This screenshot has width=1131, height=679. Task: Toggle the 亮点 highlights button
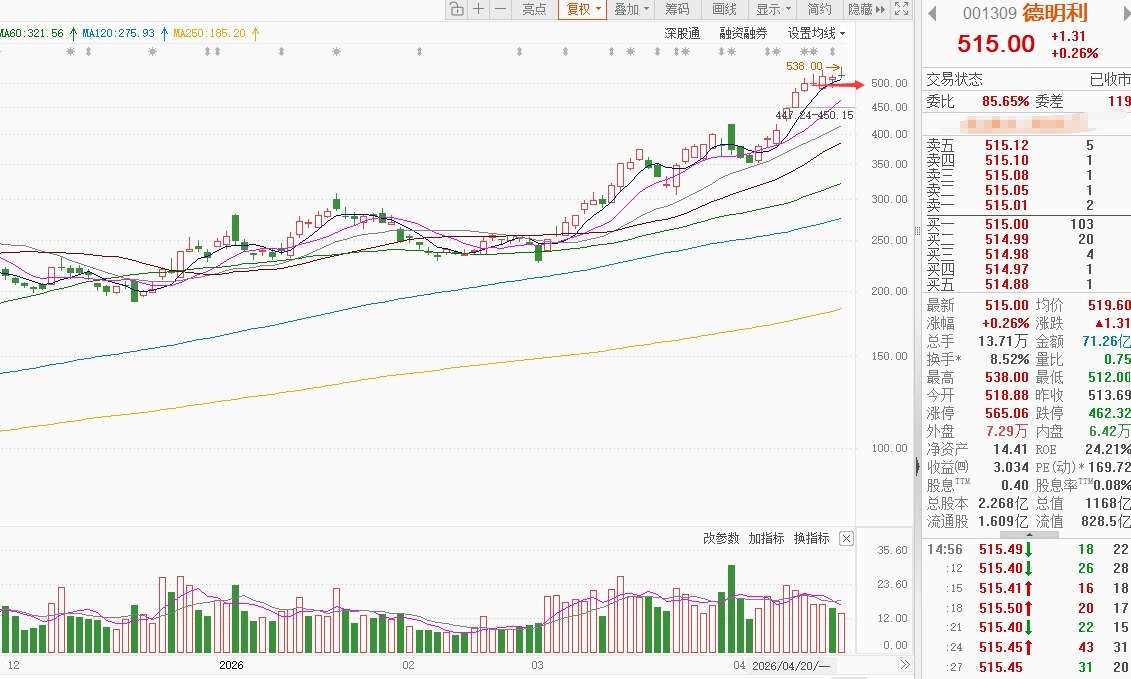(x=534, y=9)
